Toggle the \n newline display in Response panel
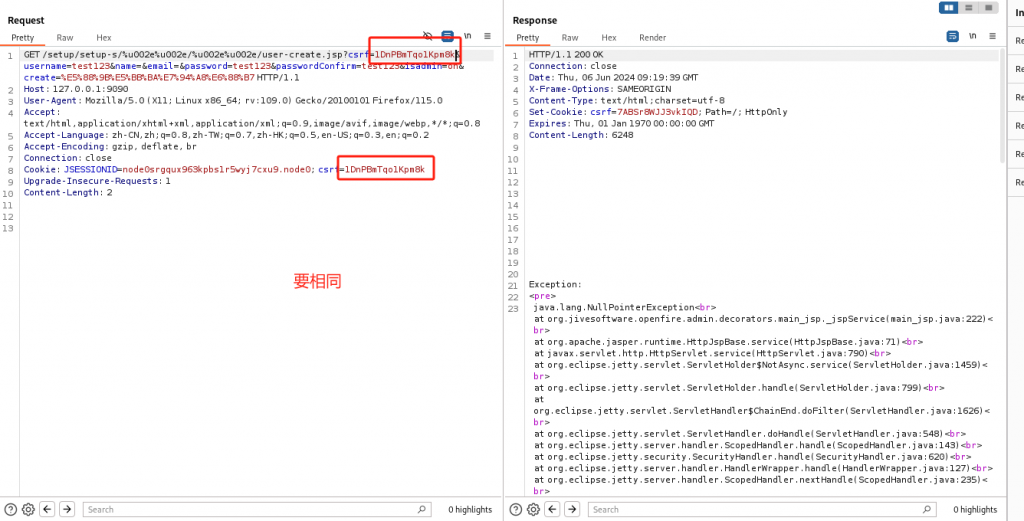 973,36
